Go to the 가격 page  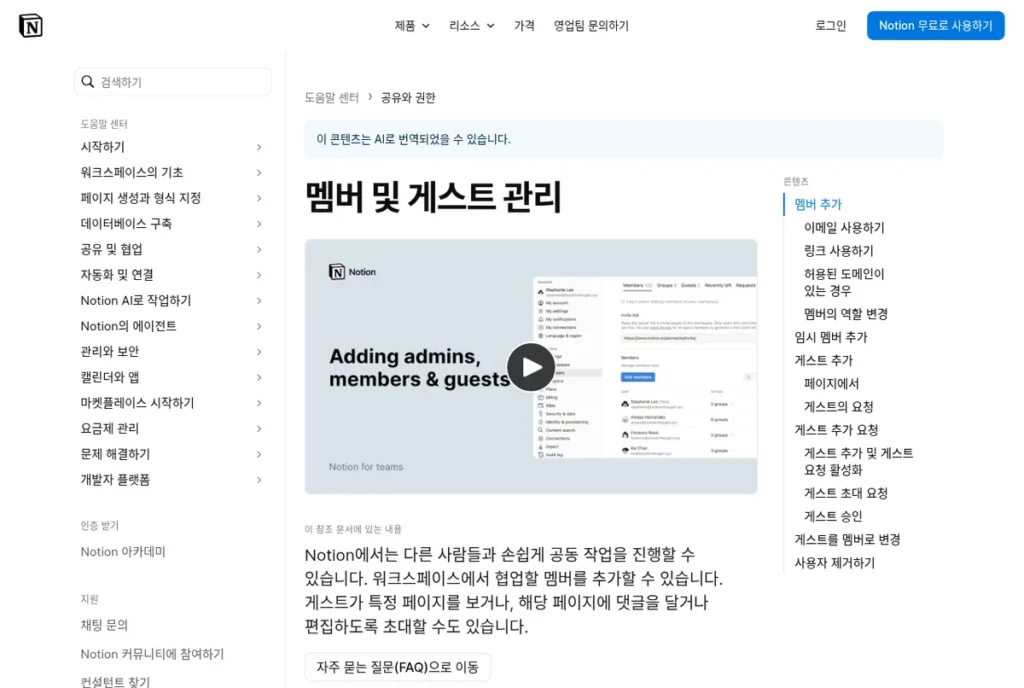[x=524, y=25]
